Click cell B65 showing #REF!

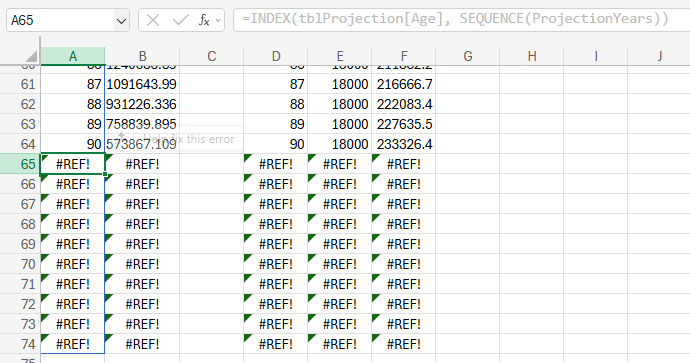142,164
